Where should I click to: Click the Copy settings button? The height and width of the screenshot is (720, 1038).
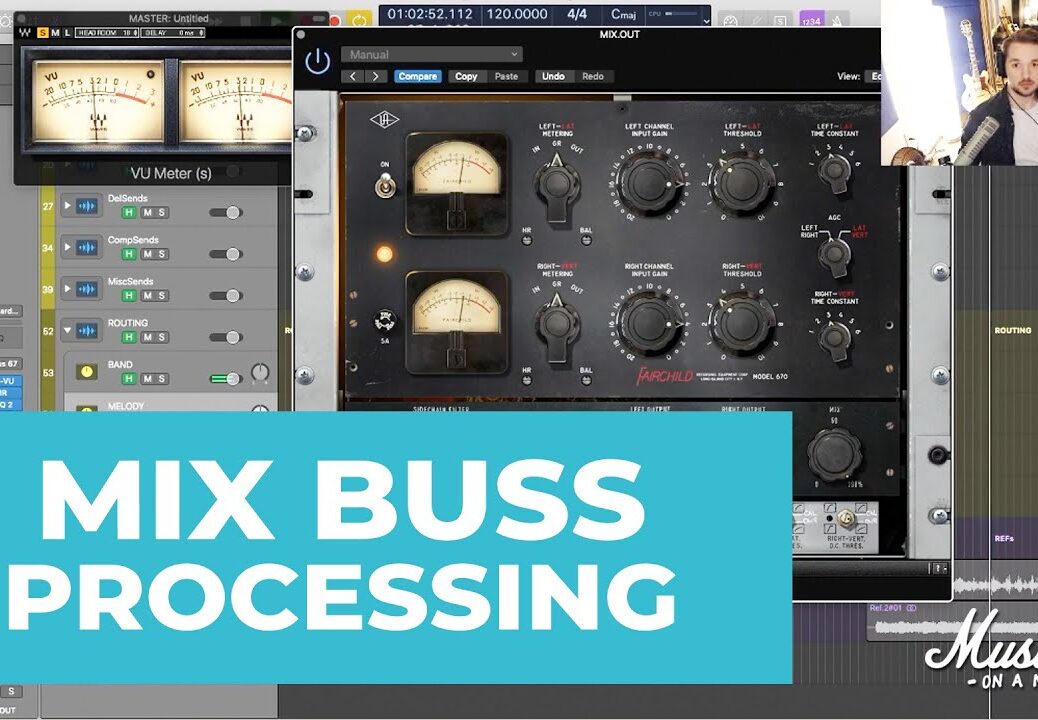point(466,76)
